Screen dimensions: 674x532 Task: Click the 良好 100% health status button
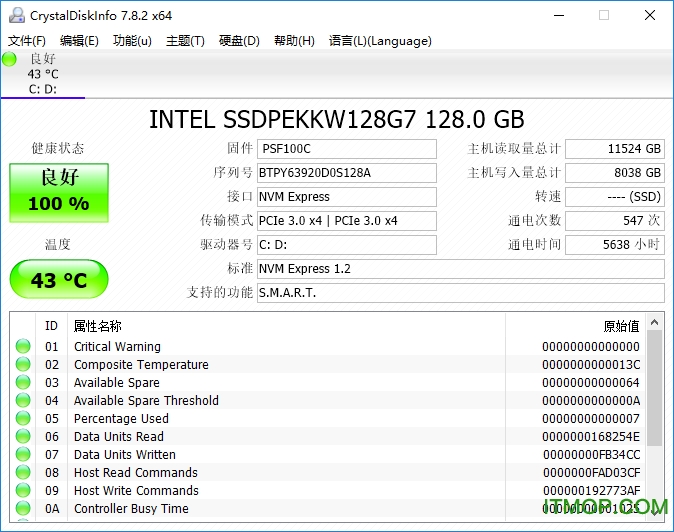58,192
